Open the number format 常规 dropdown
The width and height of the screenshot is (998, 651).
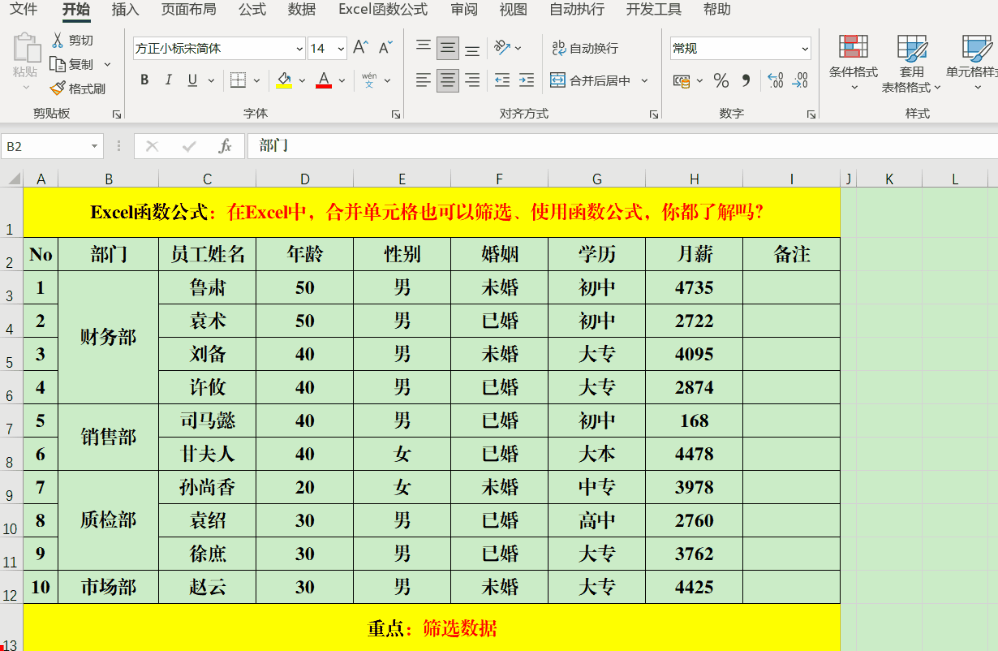coord(805,48)
